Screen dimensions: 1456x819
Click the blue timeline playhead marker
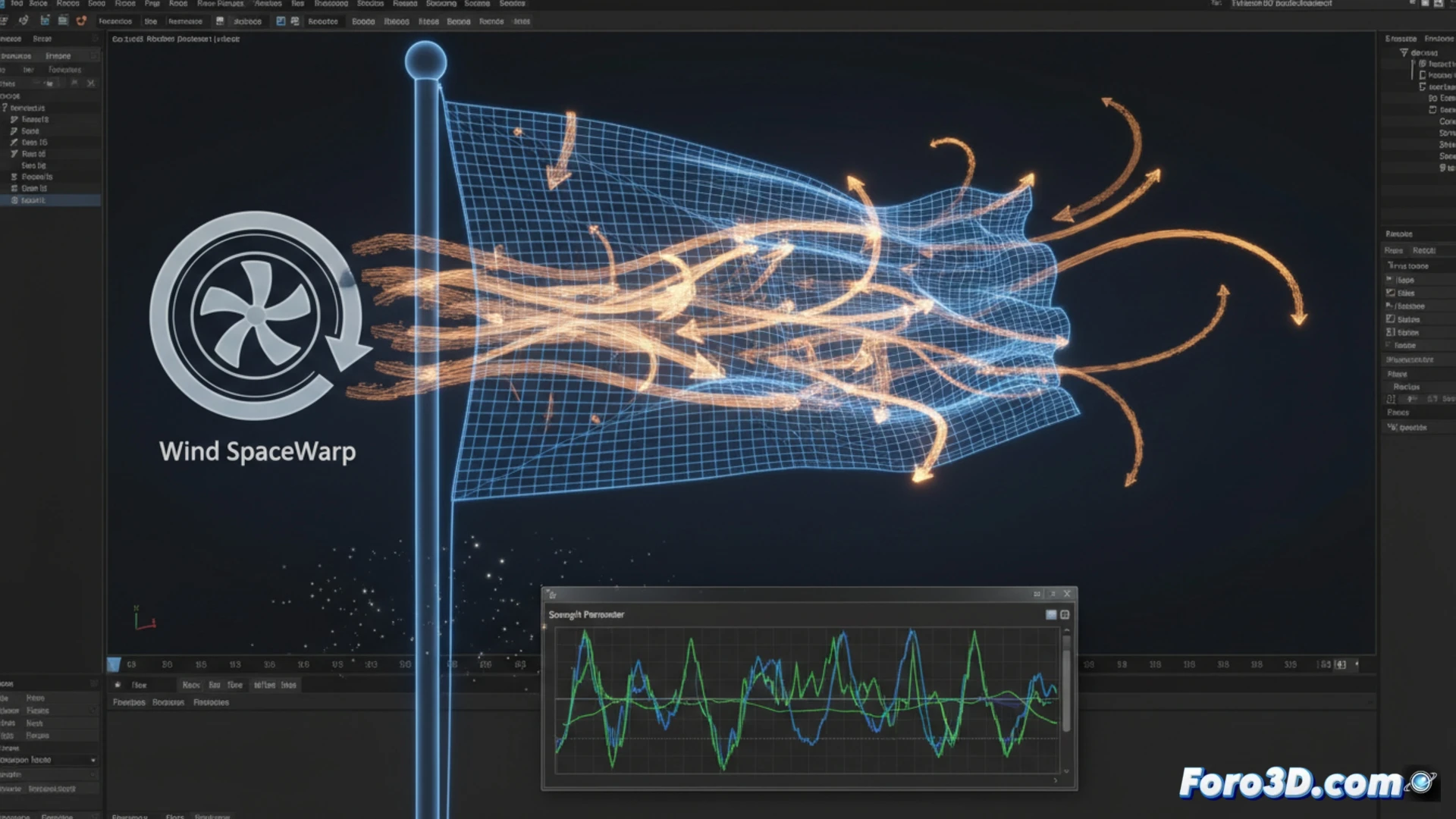point(114,664)
